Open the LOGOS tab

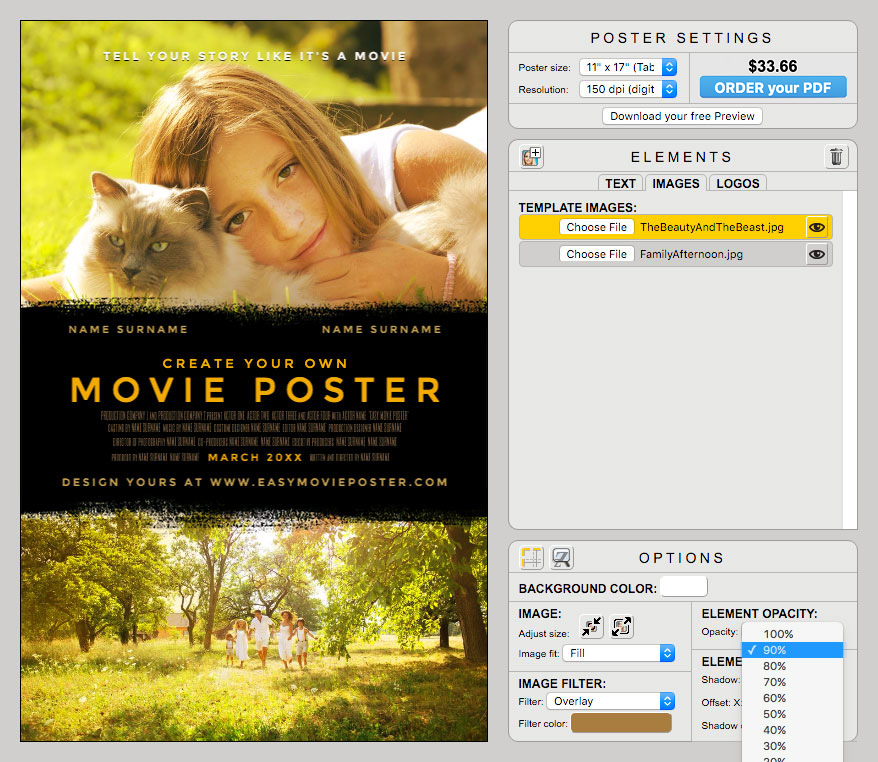pos(737,183)
